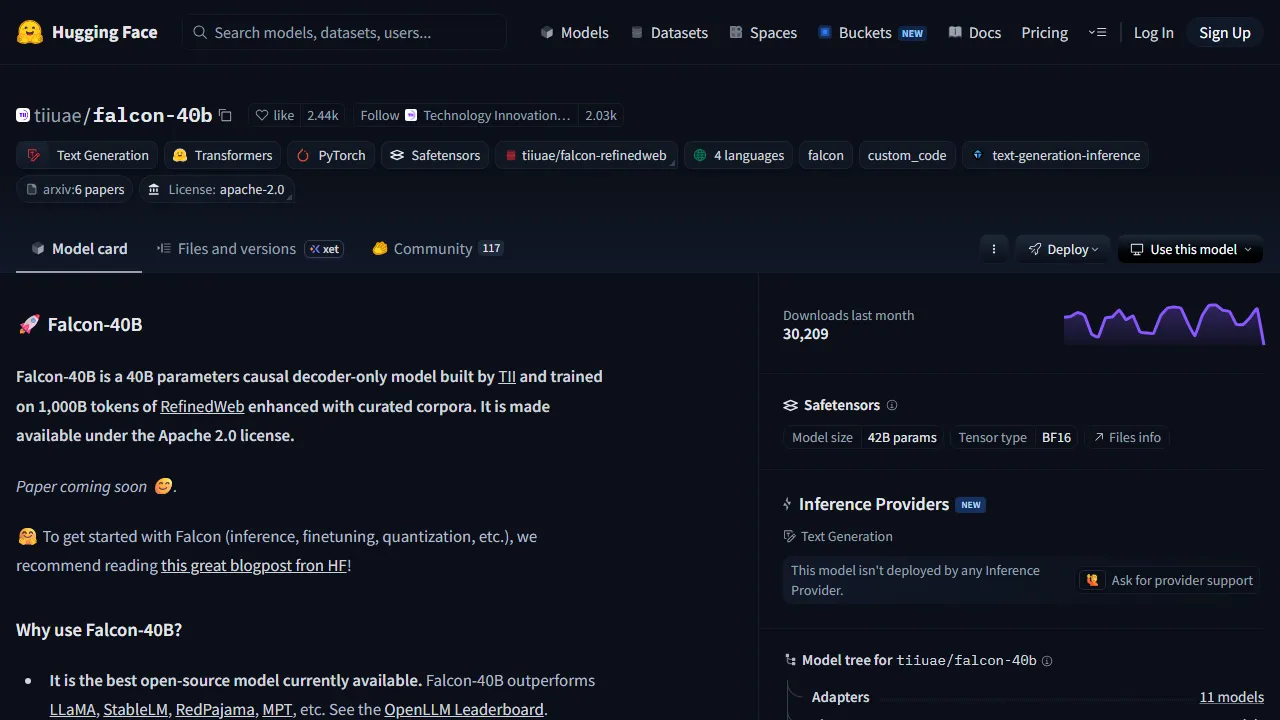Open the three-dot model options menu
Image resolution: width=1280 pixels, height=720 pixels.
(993, 249)
